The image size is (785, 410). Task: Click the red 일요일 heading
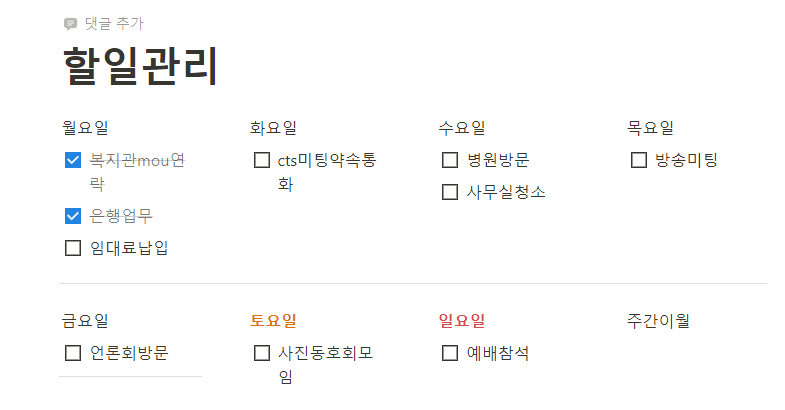[462, 321]
